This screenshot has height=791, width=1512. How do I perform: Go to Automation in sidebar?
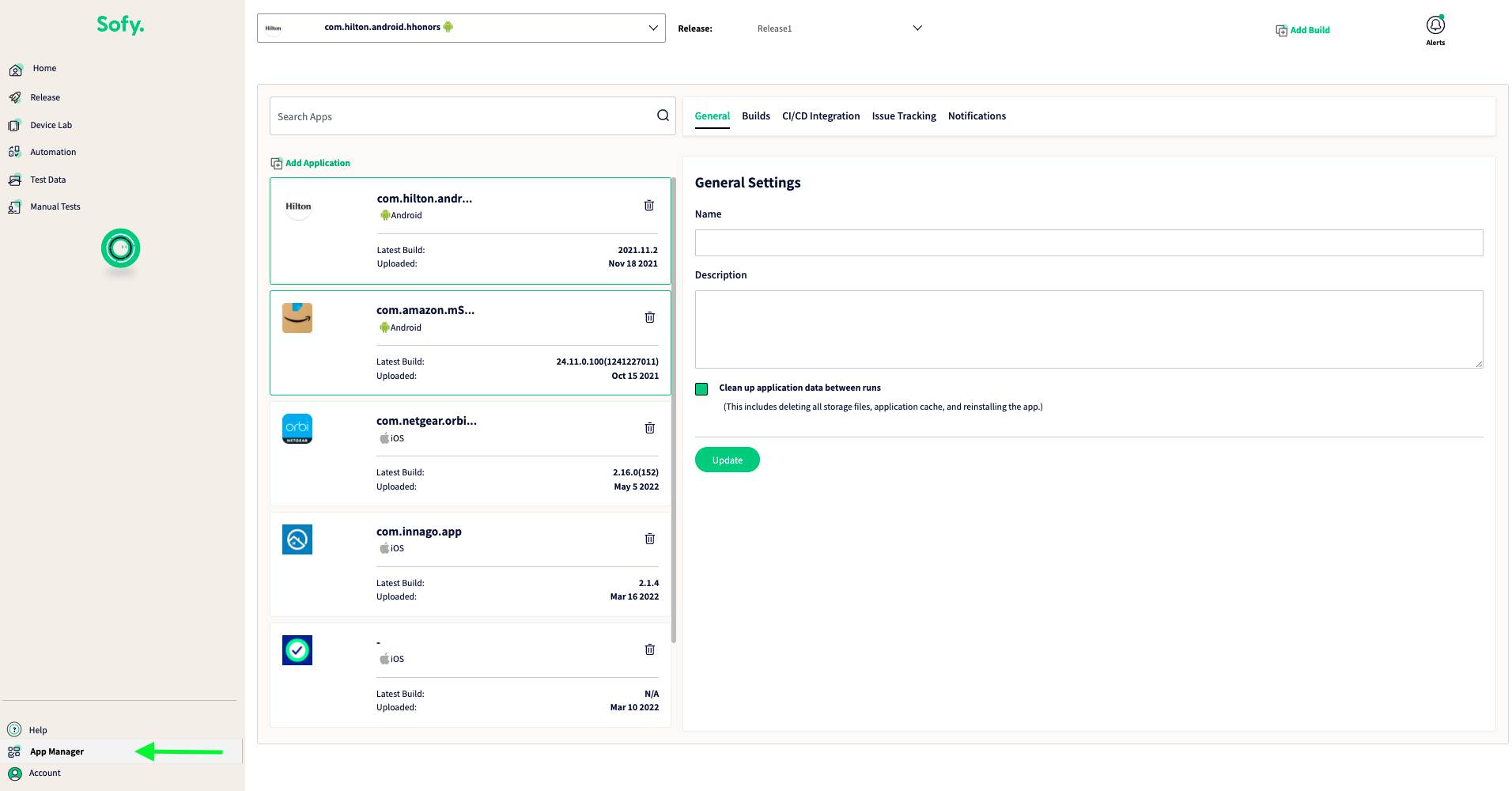[x=53, y=152]
